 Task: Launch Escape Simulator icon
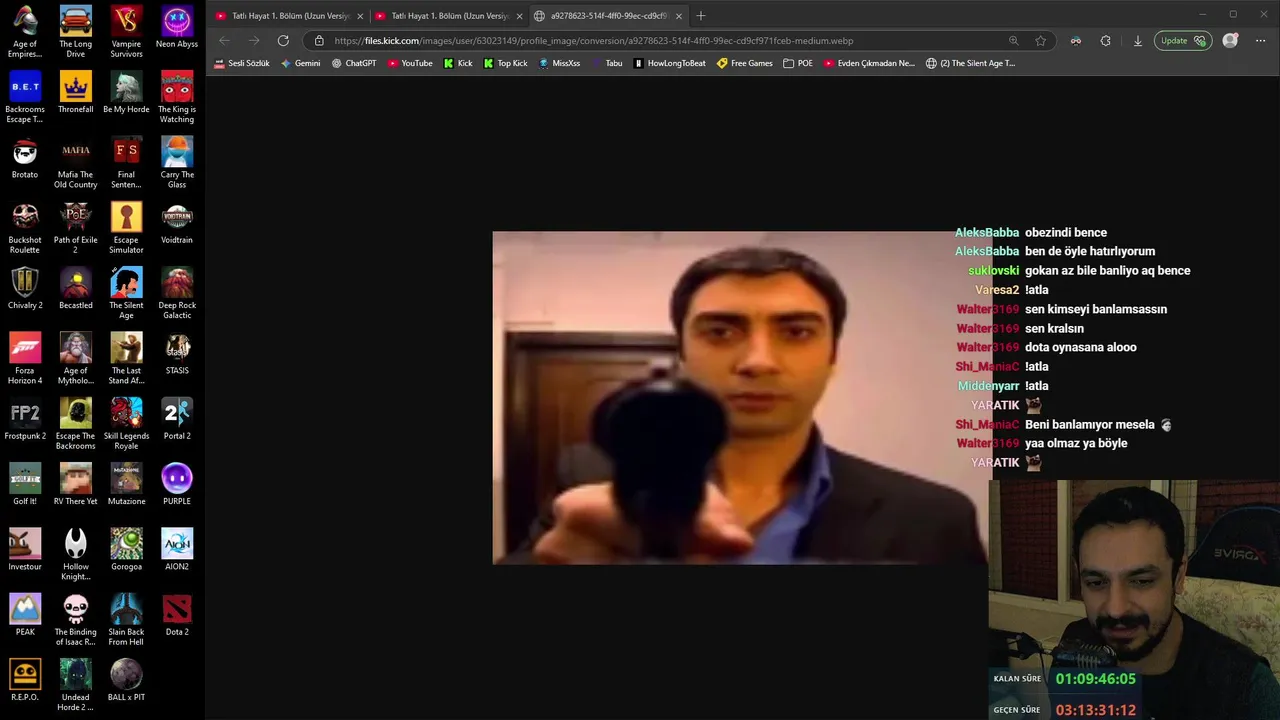click(x=126, y=228)
